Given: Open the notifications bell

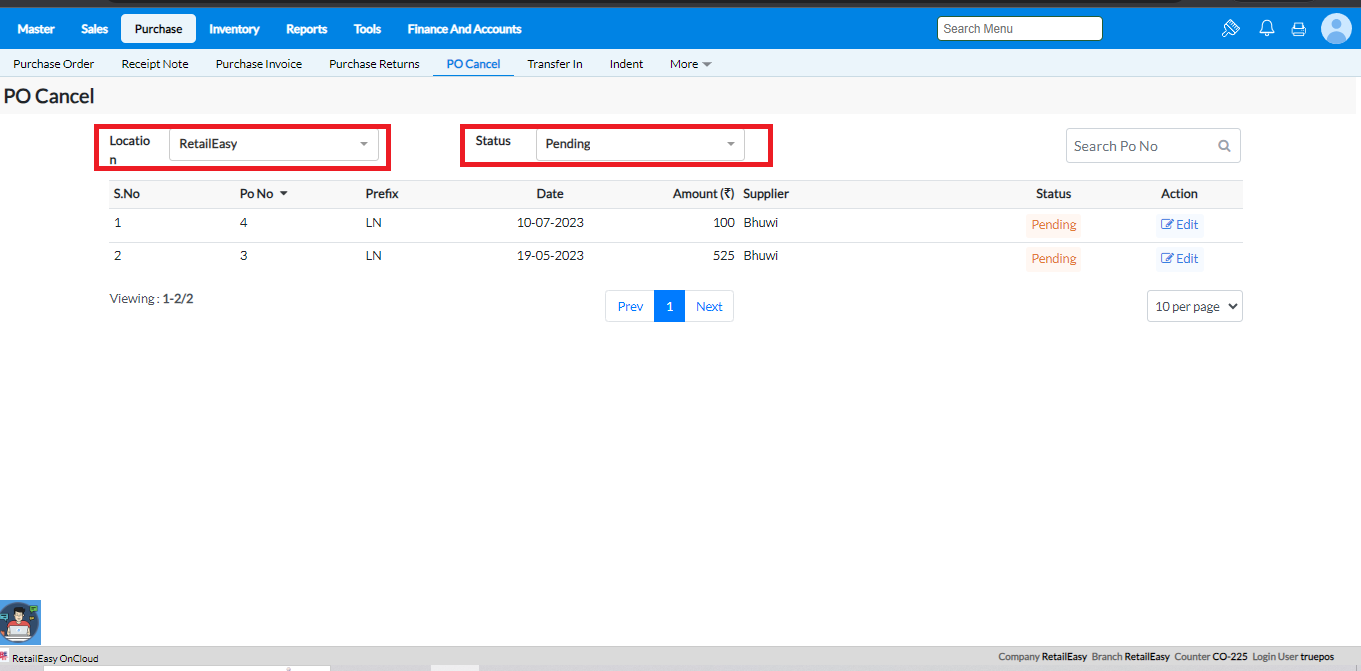Looking at the screenshot, I should tap(1267, 29).
